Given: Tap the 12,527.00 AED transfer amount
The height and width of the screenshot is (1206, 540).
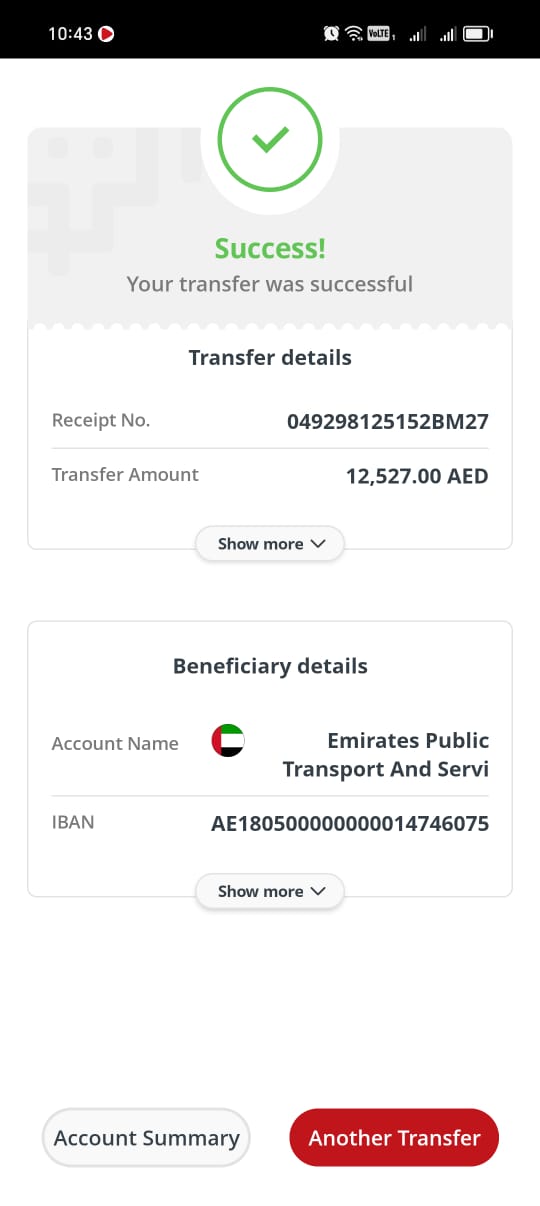Looking at the screenshot, I should tap(417, 476).
